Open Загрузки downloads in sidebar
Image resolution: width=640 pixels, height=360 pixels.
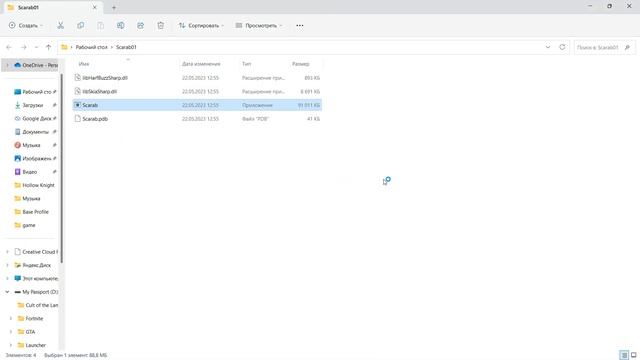(33, 105)
